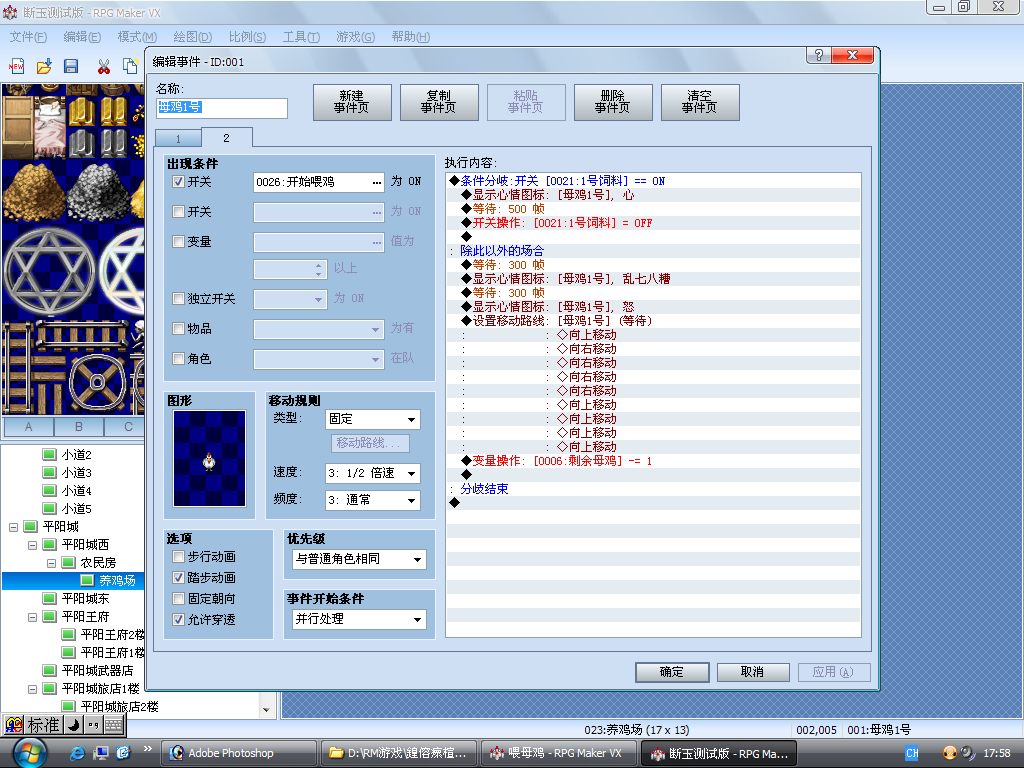Click the event 名称 name input field
This screenshot has width=1024, height=768.
pos(222,108)
